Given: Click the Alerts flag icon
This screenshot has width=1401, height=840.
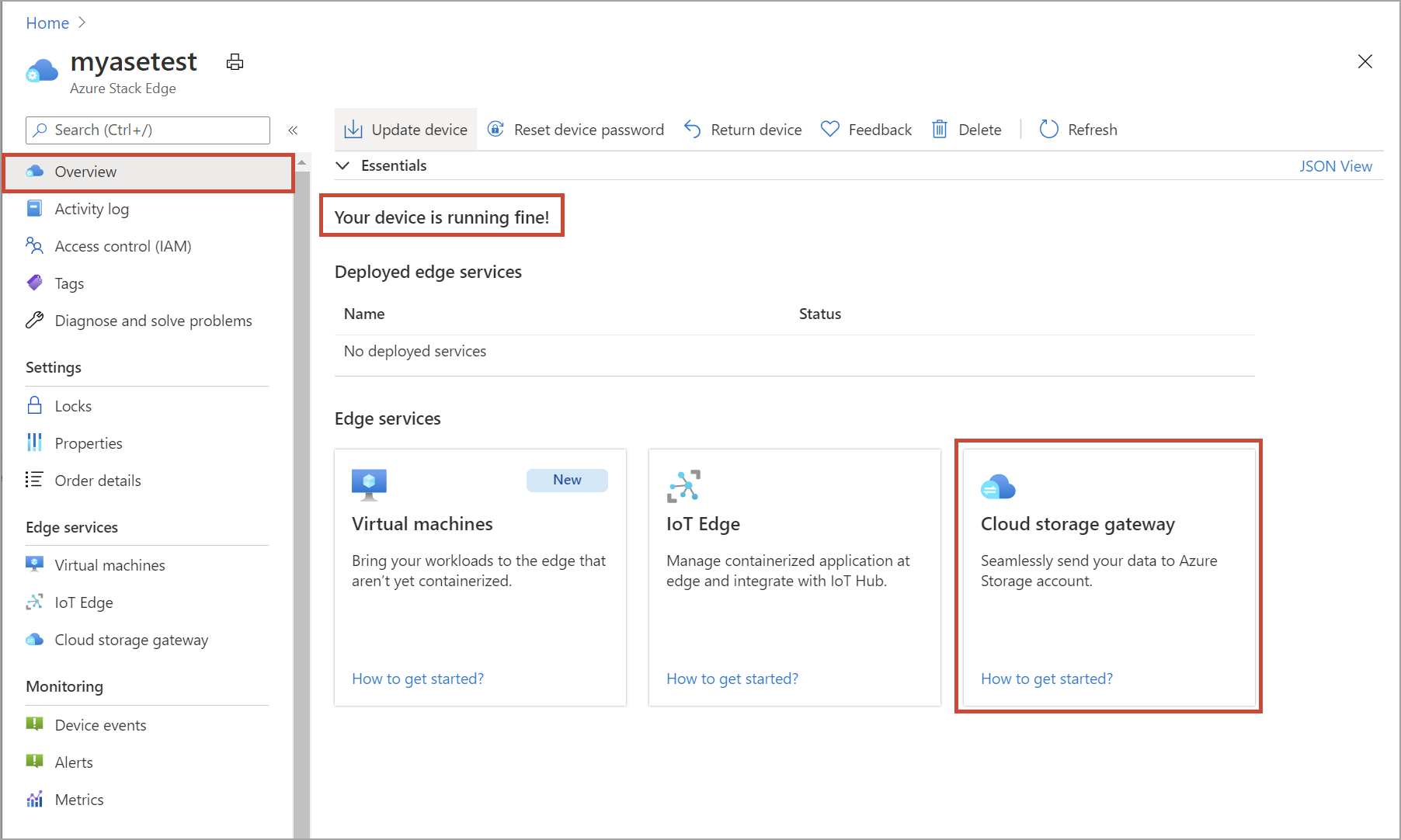Looking at the screenshot, I should click(x=34, y=762).
